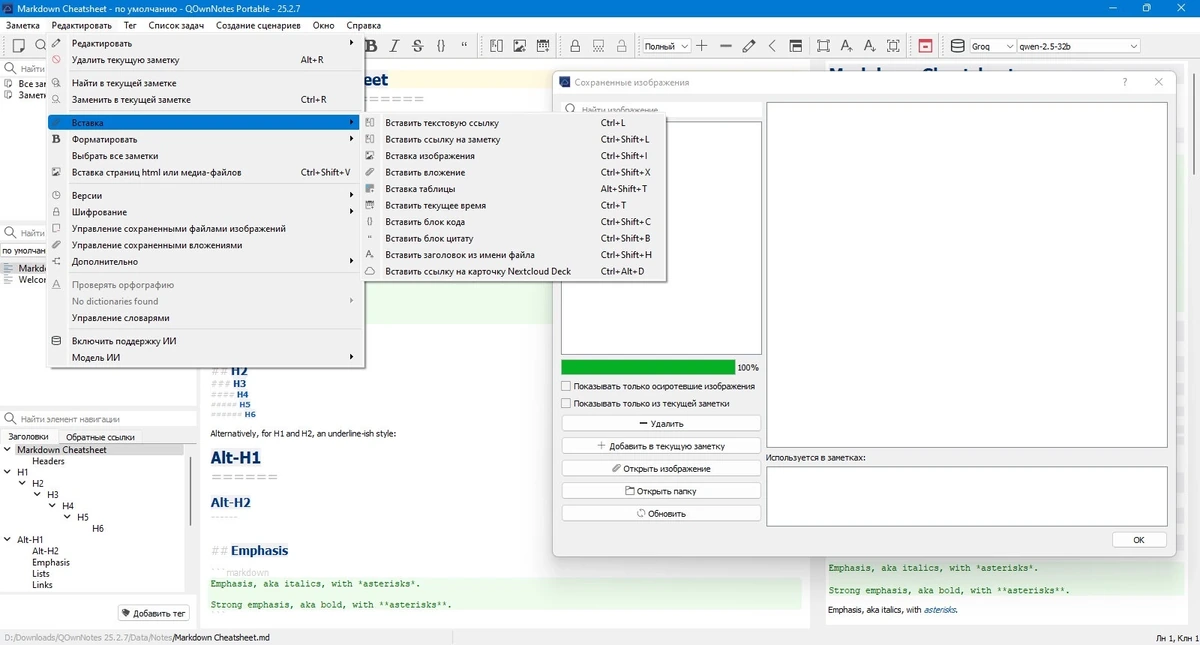Click Открыть папку button
This screenshot has width=1200, height=645.
click(661, 491)
